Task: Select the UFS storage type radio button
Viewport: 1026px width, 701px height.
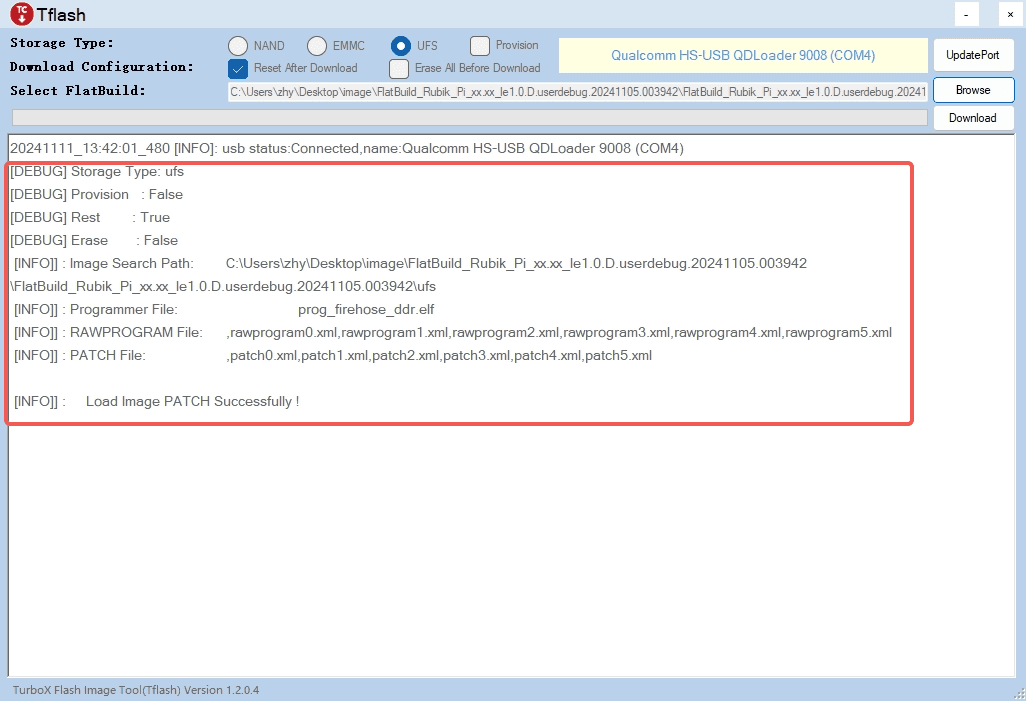Action: [x=400, y=46]
